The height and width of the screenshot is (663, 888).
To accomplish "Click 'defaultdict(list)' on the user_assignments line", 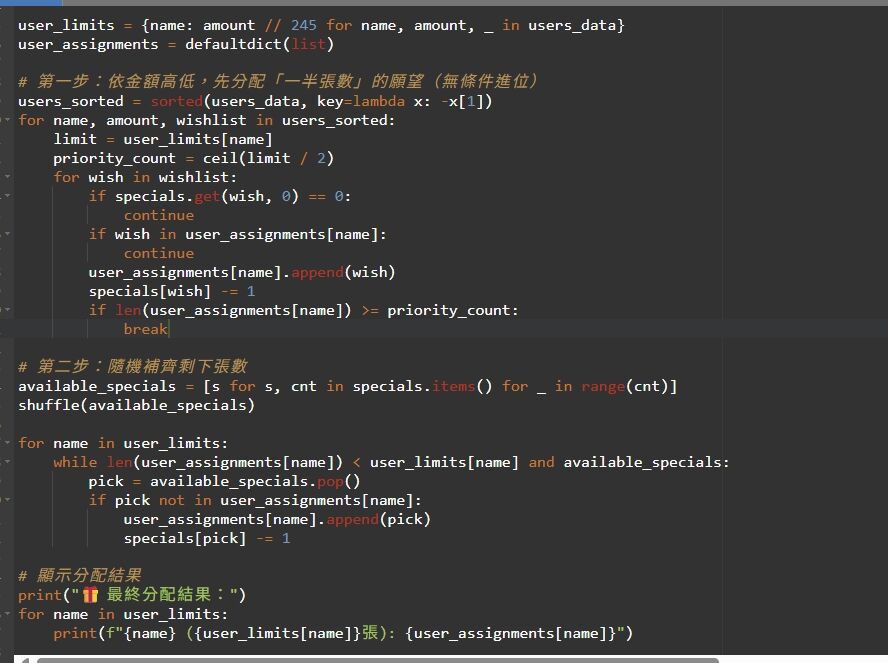I will tap(259, 44).
